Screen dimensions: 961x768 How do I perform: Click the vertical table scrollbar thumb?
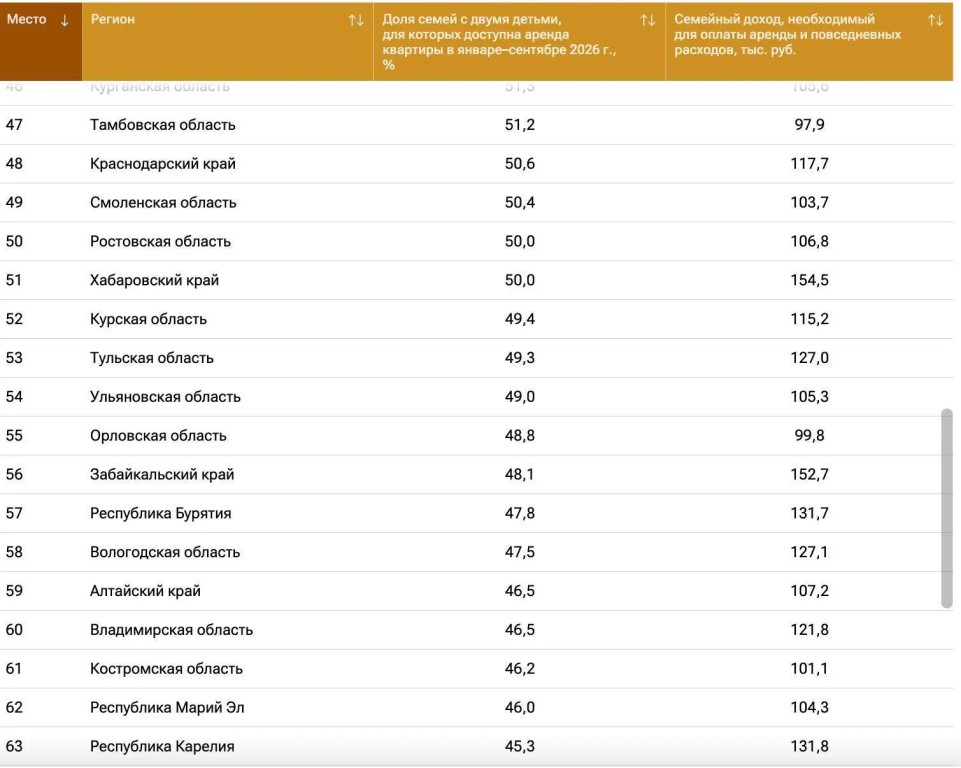(x=947, y=508)
